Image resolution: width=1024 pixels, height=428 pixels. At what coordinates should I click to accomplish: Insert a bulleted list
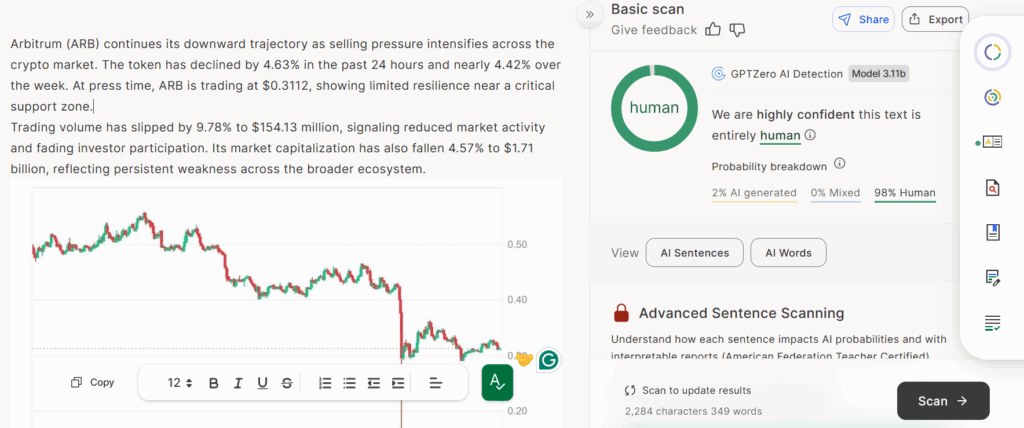tap(349, 383)
